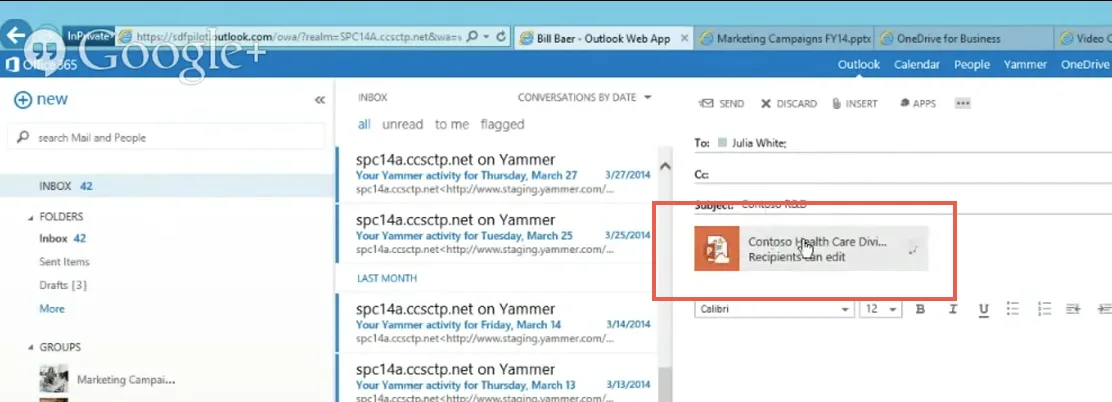Click the circled plus new mail icon
Image resolution: width=1112 pixels, height=402 pixels.
point(23,100)
